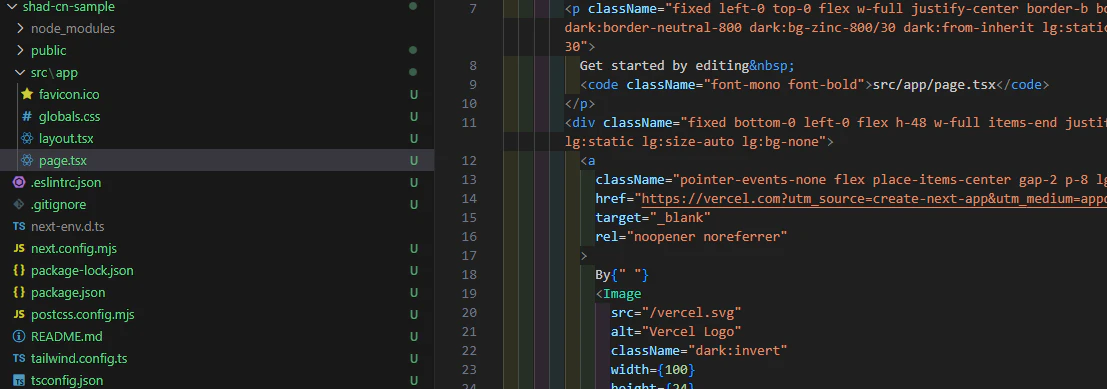Open tailwind.config.ts file

79,358
